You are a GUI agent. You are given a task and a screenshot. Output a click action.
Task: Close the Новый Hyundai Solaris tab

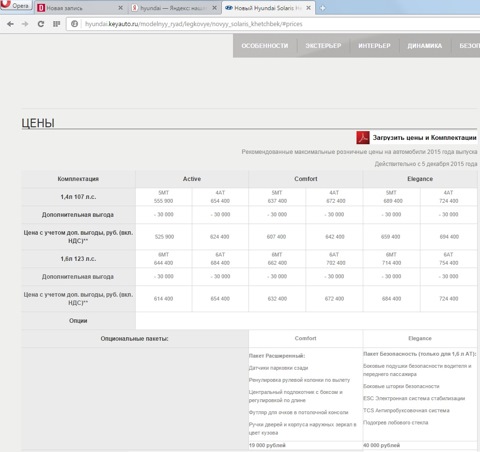tap(308, 8)
